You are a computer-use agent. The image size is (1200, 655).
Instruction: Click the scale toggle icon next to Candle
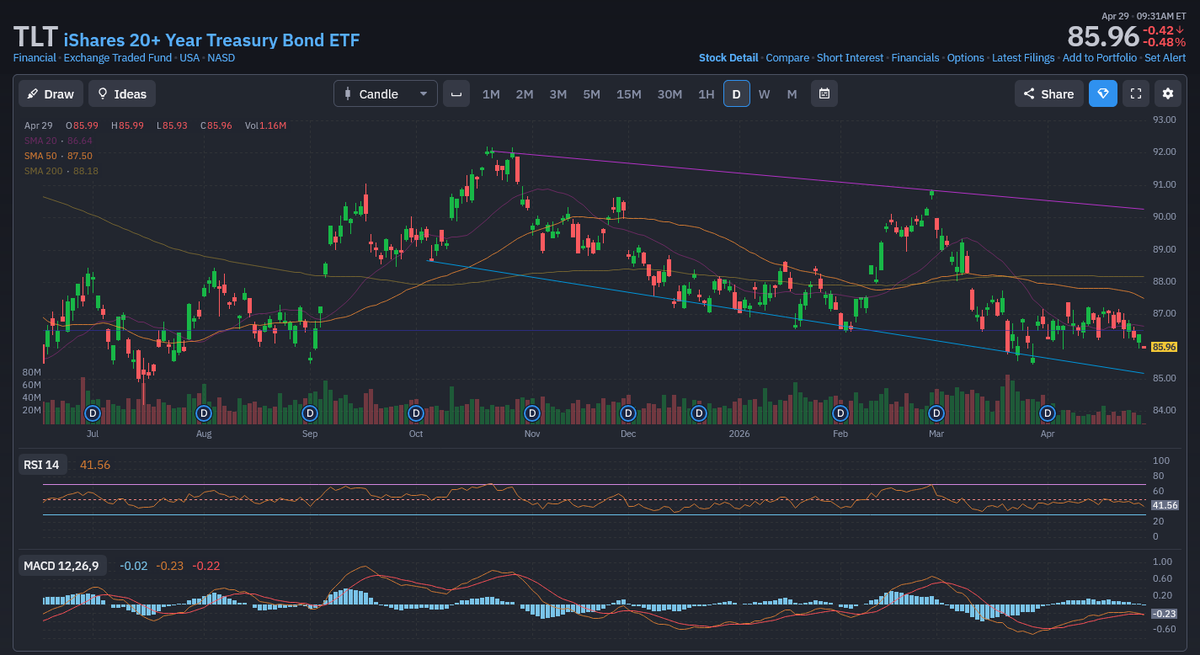[456, 94]
